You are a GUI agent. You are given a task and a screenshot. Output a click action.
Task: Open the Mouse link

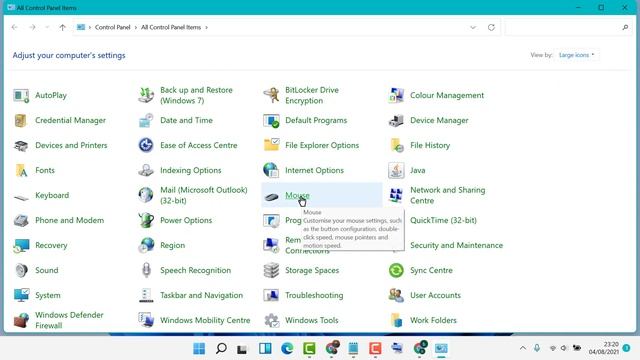coord(297,195)
